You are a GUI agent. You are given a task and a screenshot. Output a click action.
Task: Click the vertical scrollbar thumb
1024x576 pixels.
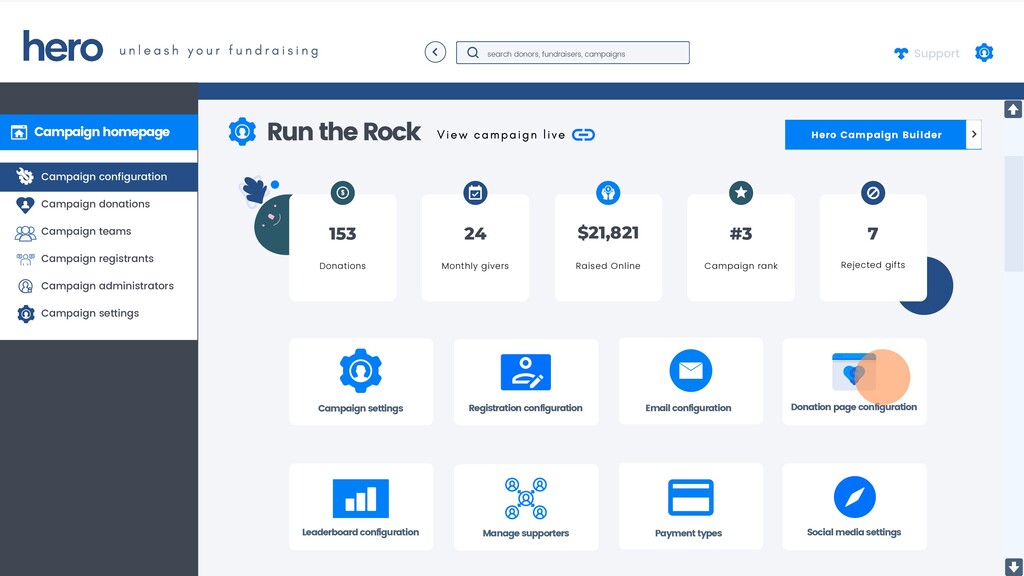click(x=1014, y=214)
